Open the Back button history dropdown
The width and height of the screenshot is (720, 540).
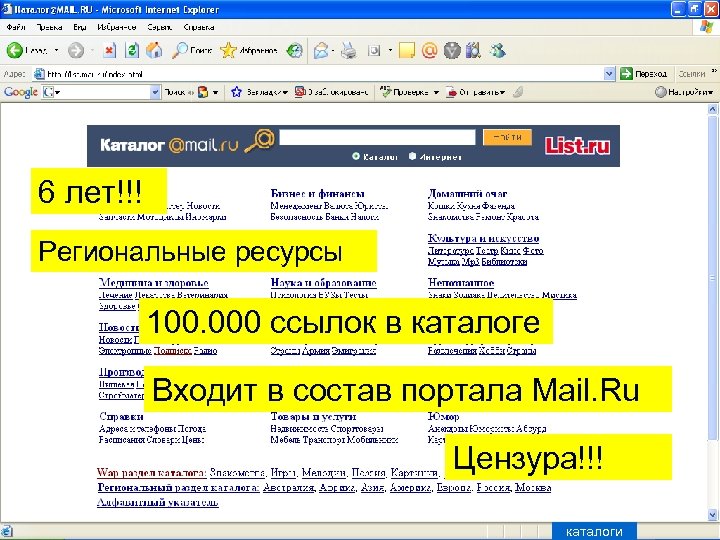56,50
